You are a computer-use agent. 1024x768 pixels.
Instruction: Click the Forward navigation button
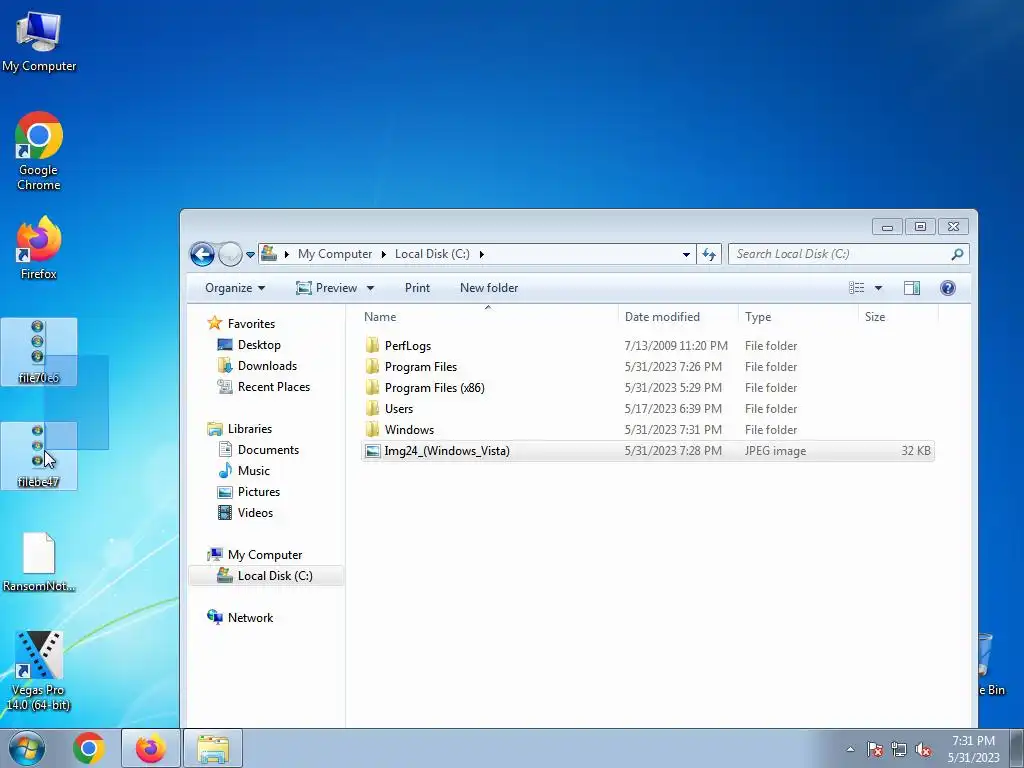click(230, 254)
